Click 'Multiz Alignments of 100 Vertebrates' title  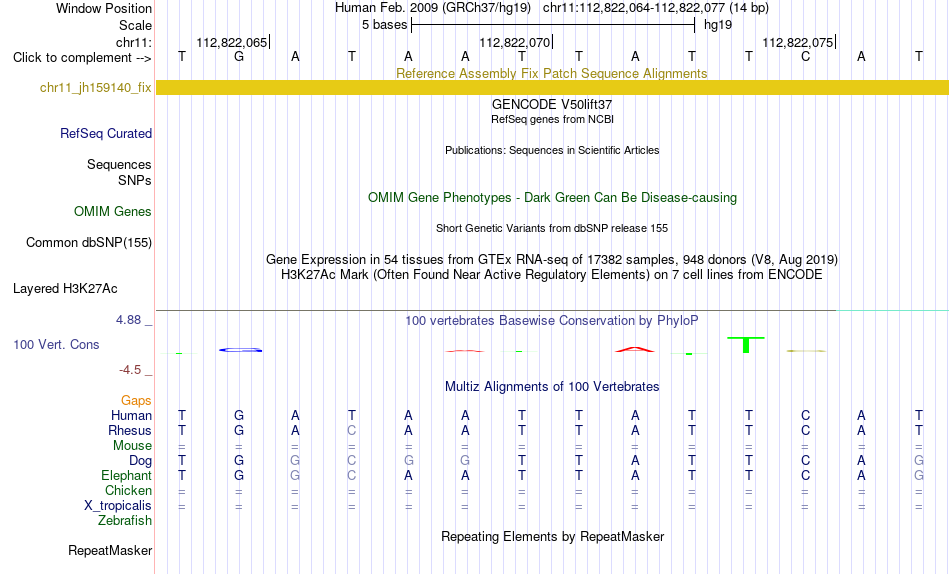pyautogui.click(x=552, y=387)
